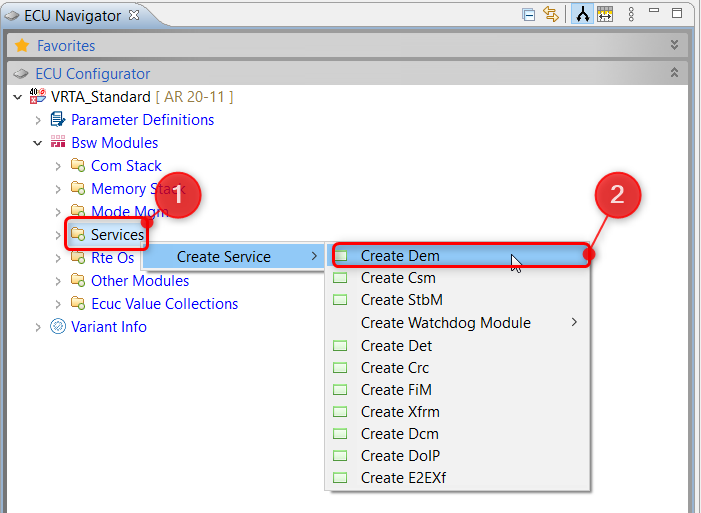Click the VRTA_Standard project icon
This screenshot has height=513, width=701.
point(38,96)
